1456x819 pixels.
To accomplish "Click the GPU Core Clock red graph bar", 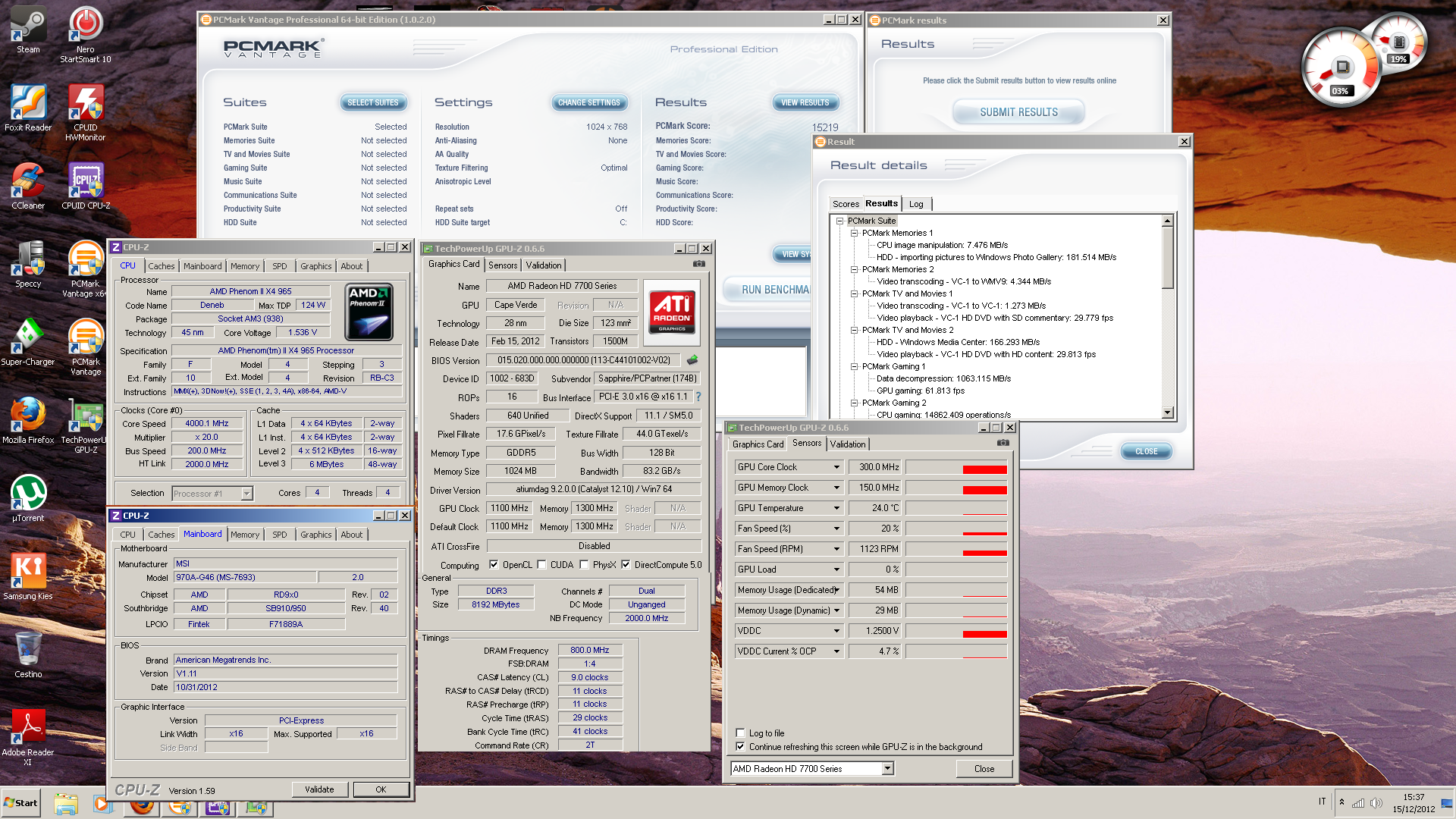I will pyautogui.click(x=984, y=469).
